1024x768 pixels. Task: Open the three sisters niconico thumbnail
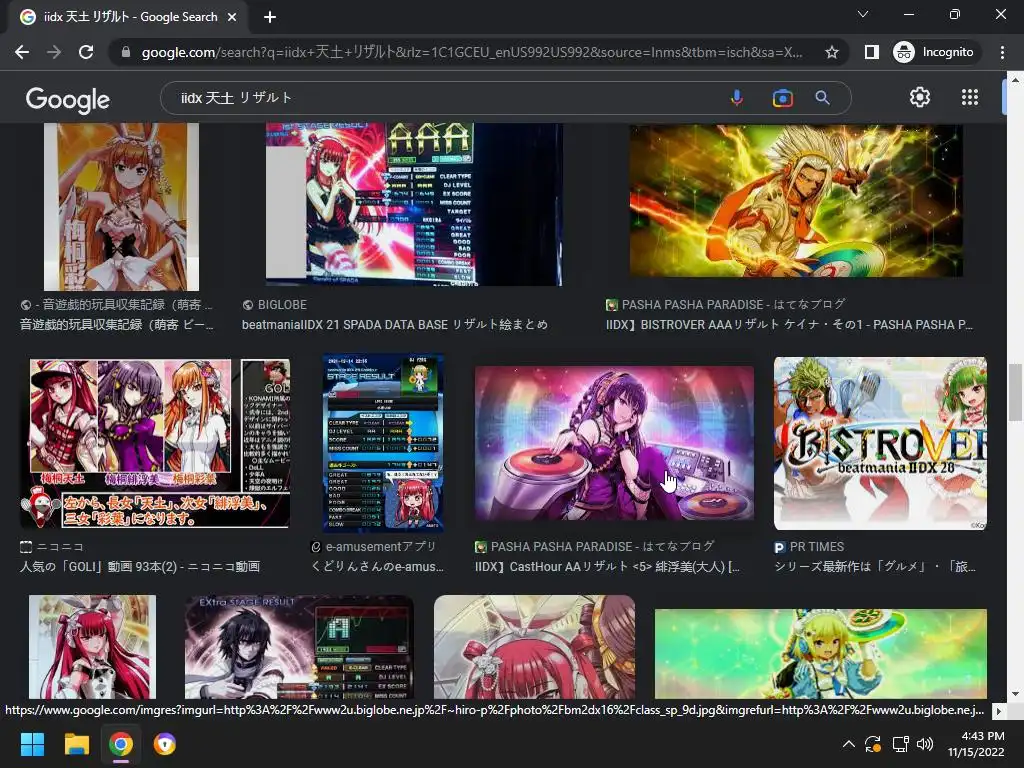155,443
